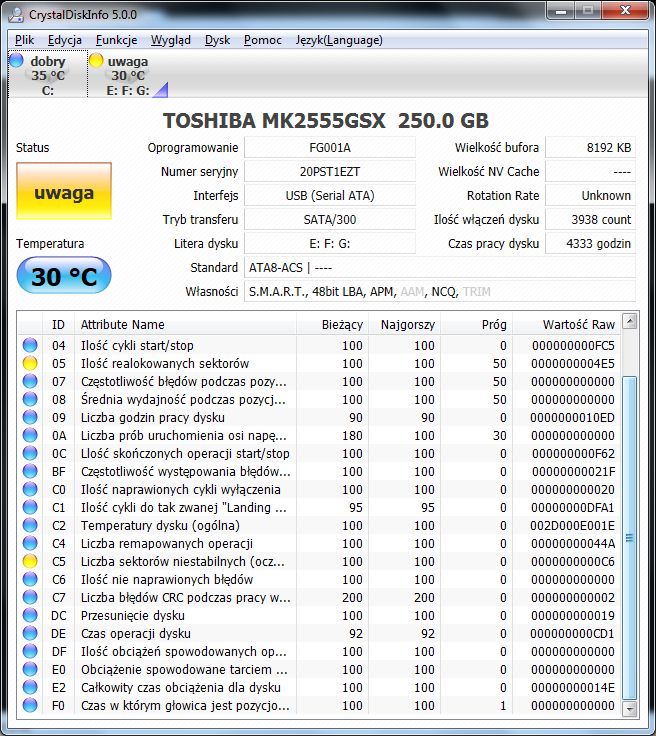The height and width of the screenshot is (736, 656).
Task: Click blue status orb for attribute DC
Action: (30, 615)
